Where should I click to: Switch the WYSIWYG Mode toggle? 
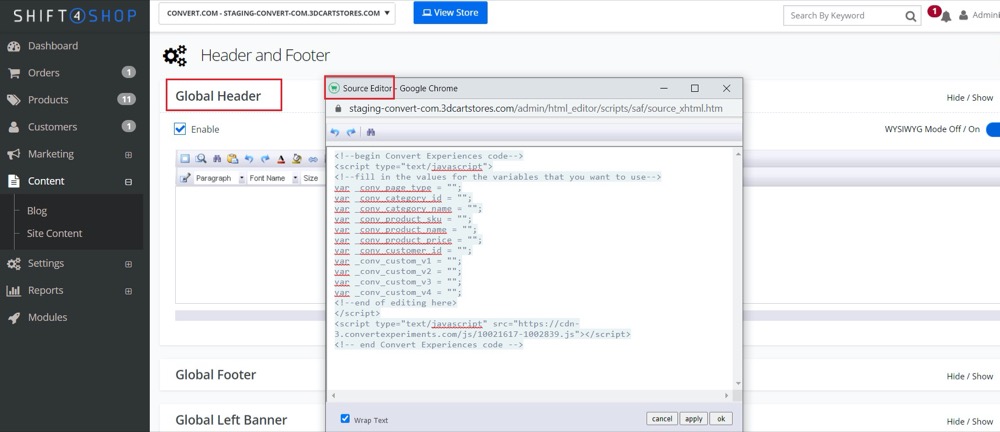click(992, 129)
